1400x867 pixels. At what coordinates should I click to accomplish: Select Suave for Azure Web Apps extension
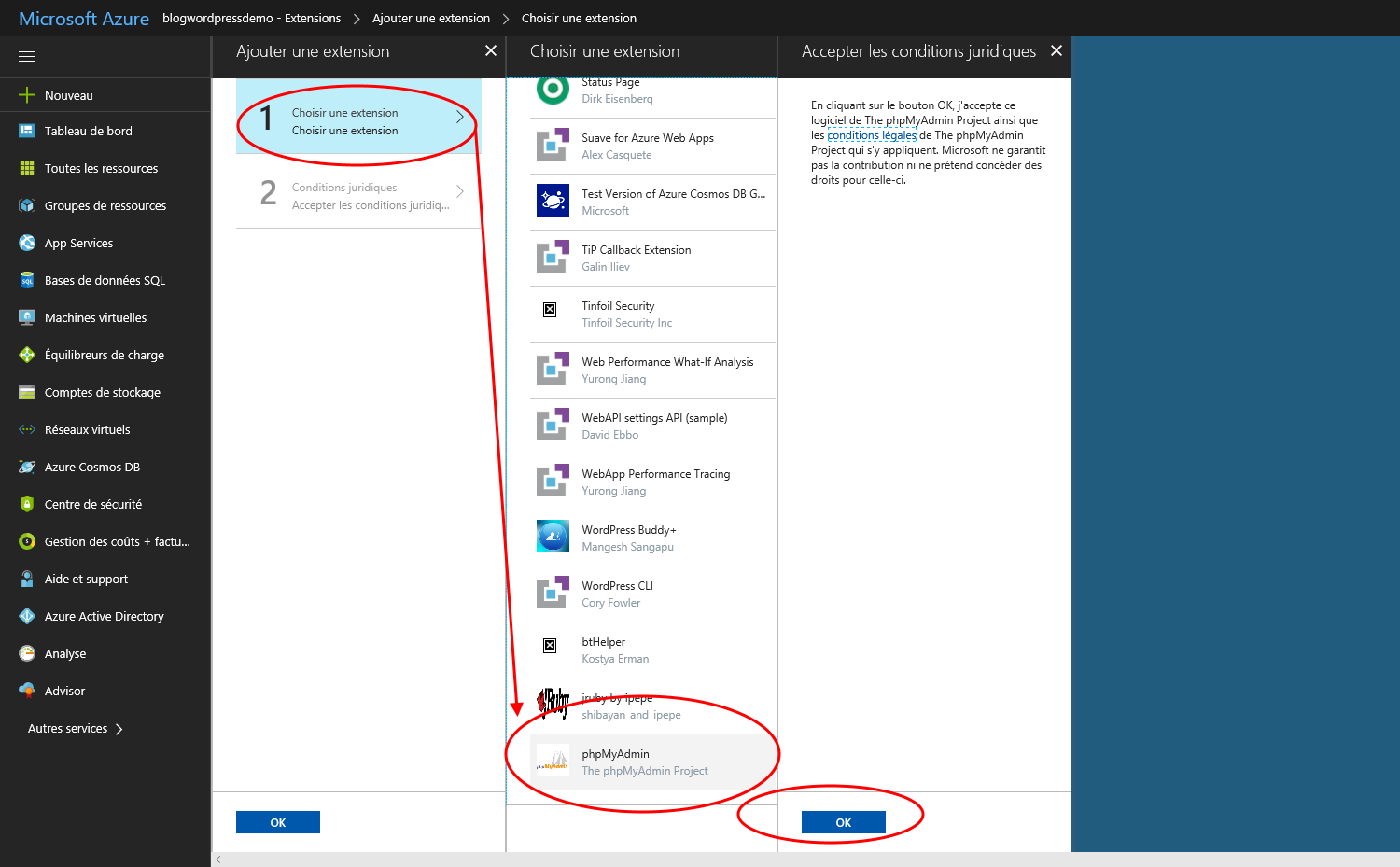tap(653, 146)
